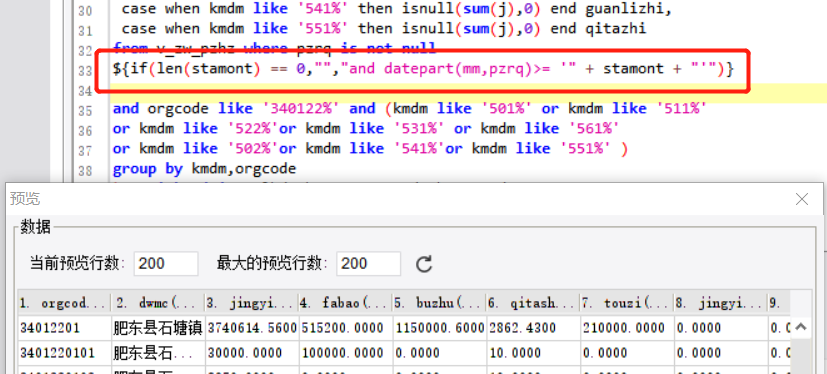Close the 预览 preview dialog

point(802,199)
